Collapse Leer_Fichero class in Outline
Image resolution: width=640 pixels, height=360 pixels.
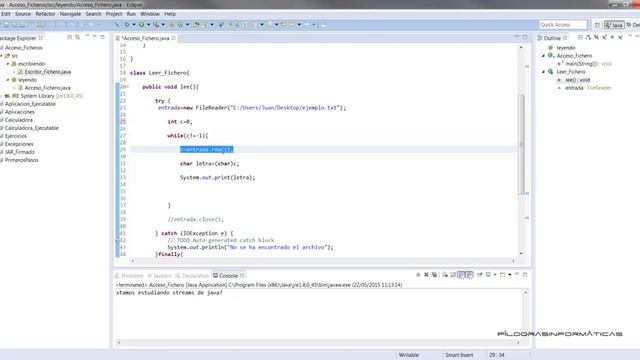(x=543, y=71)
